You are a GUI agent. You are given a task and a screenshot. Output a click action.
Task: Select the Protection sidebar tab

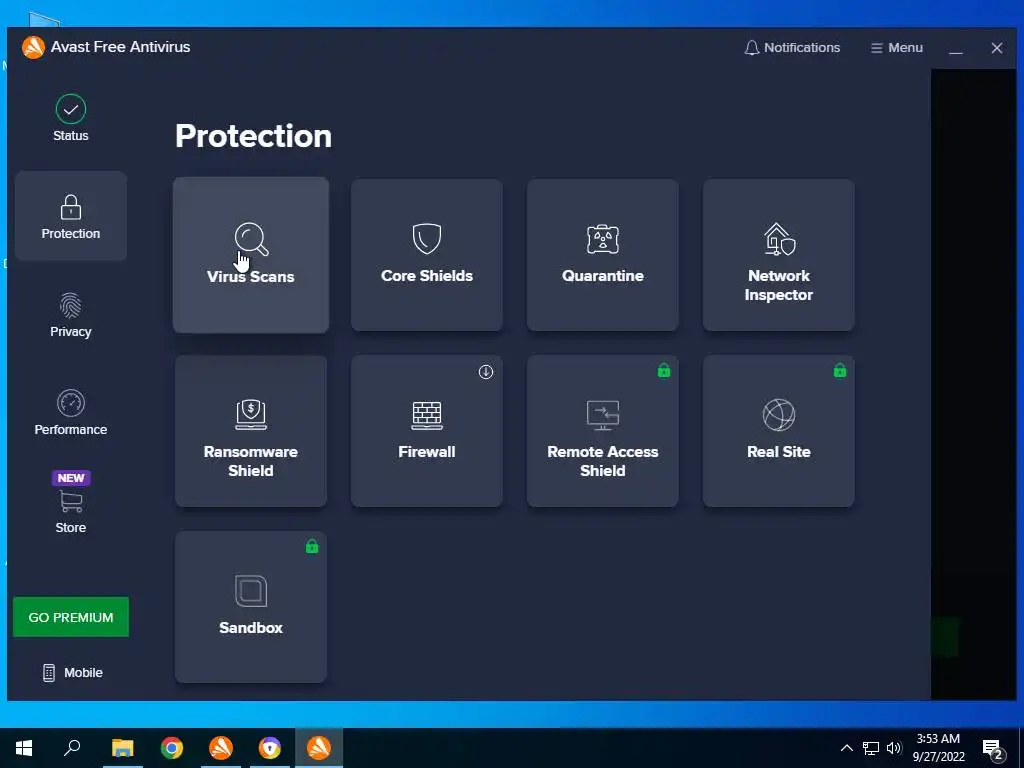pyautogui.click(x=71, y=216)
